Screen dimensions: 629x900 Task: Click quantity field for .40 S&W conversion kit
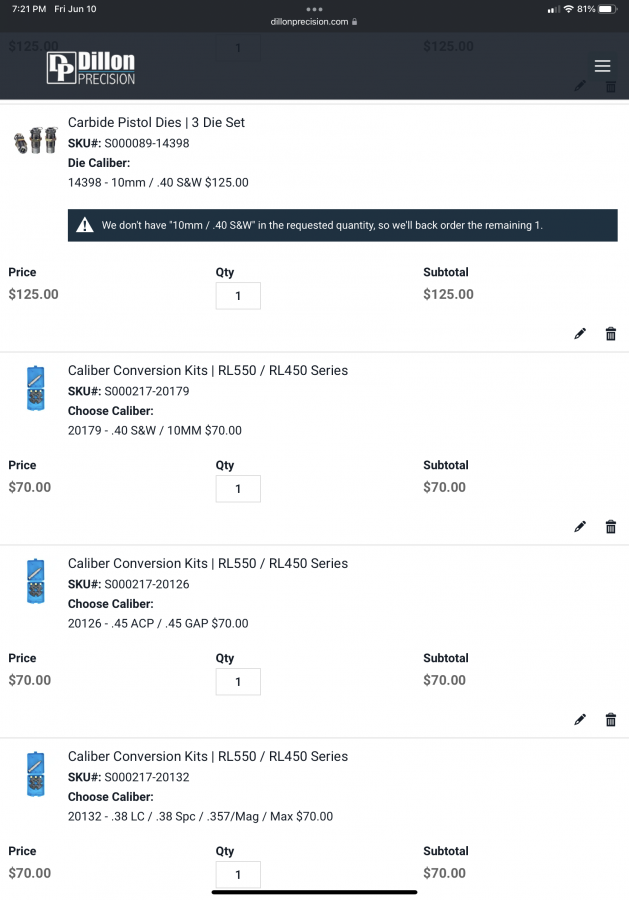coord(238,489)
